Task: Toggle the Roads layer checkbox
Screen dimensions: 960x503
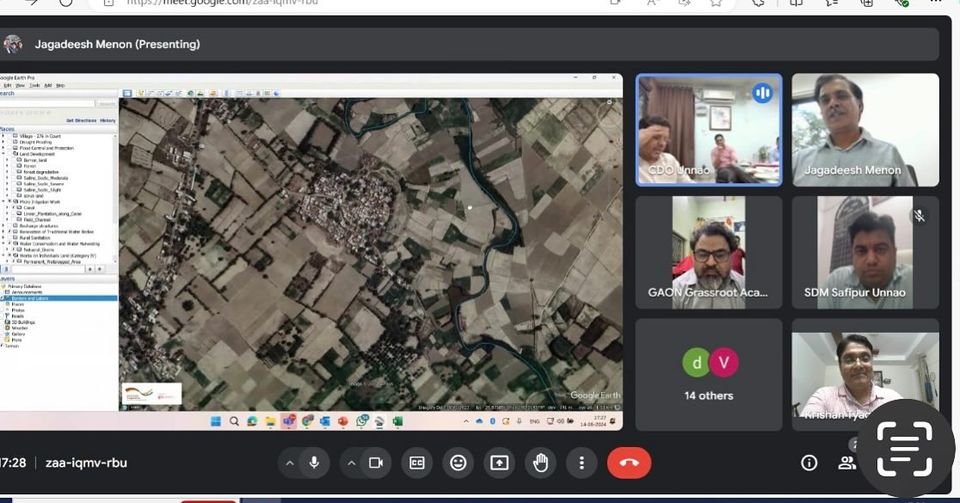Action: tap(2, 316)
